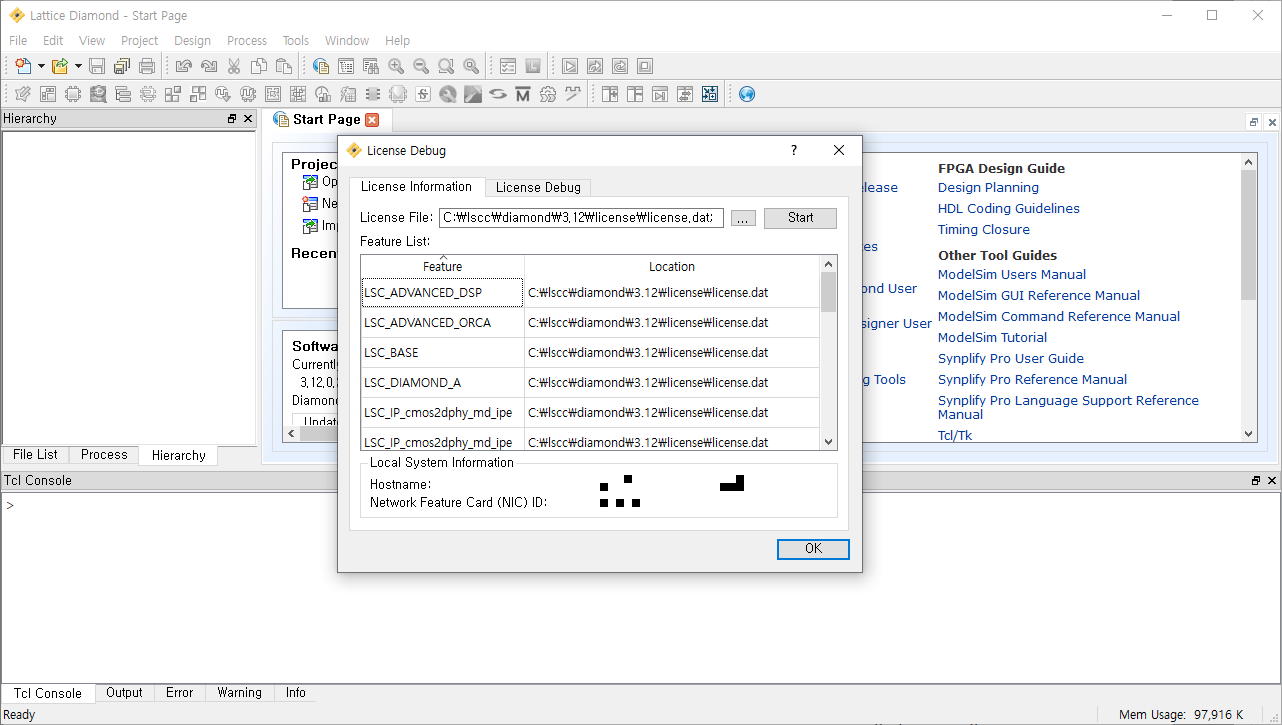The image size is (1282, 725).
Task: Click the Undo arrow icon
Action: click(x=183, y=66)
